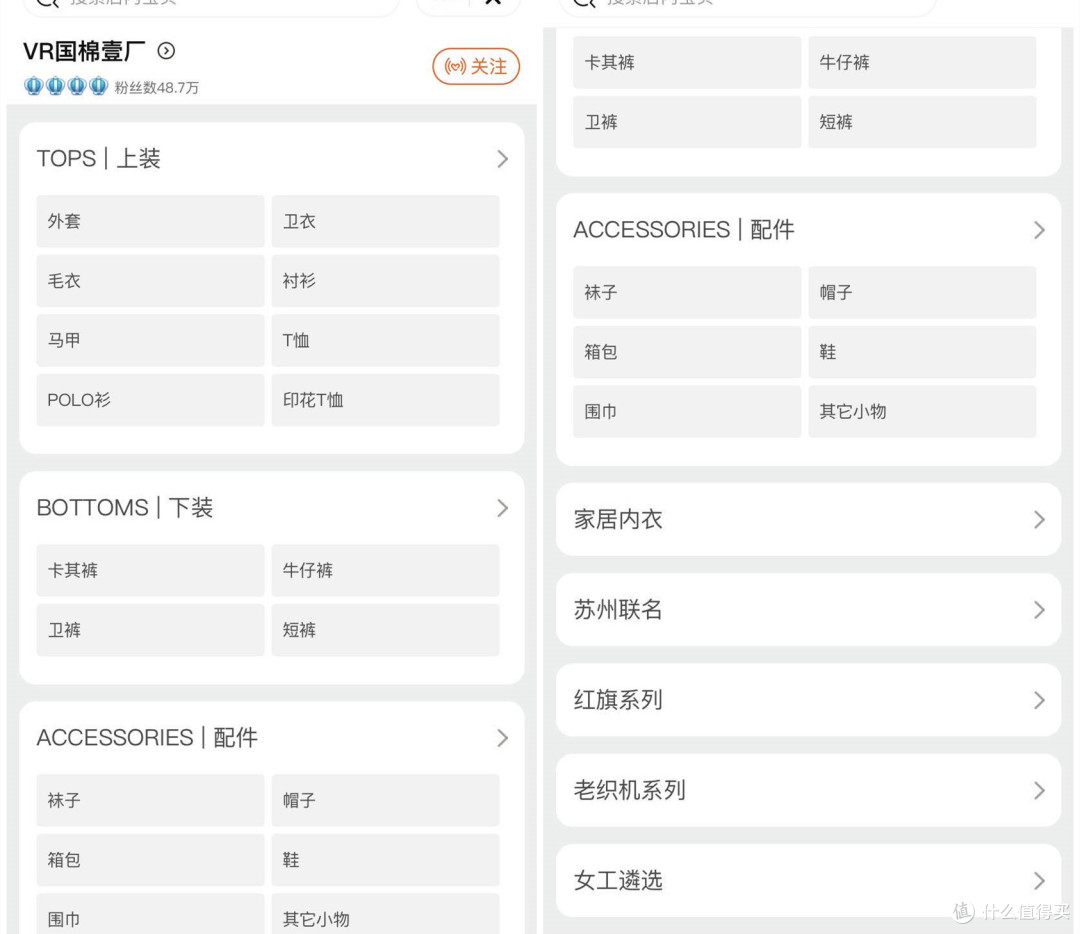Select 箱包 in right panel

tap(687, 352)
